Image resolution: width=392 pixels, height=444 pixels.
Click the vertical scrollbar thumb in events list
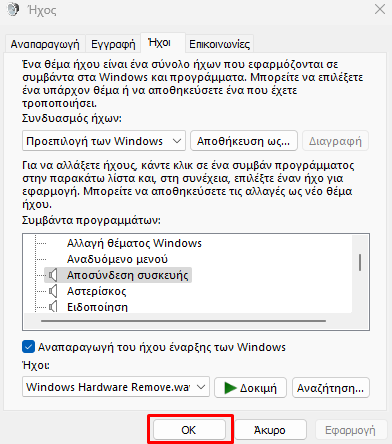[360, 263]
